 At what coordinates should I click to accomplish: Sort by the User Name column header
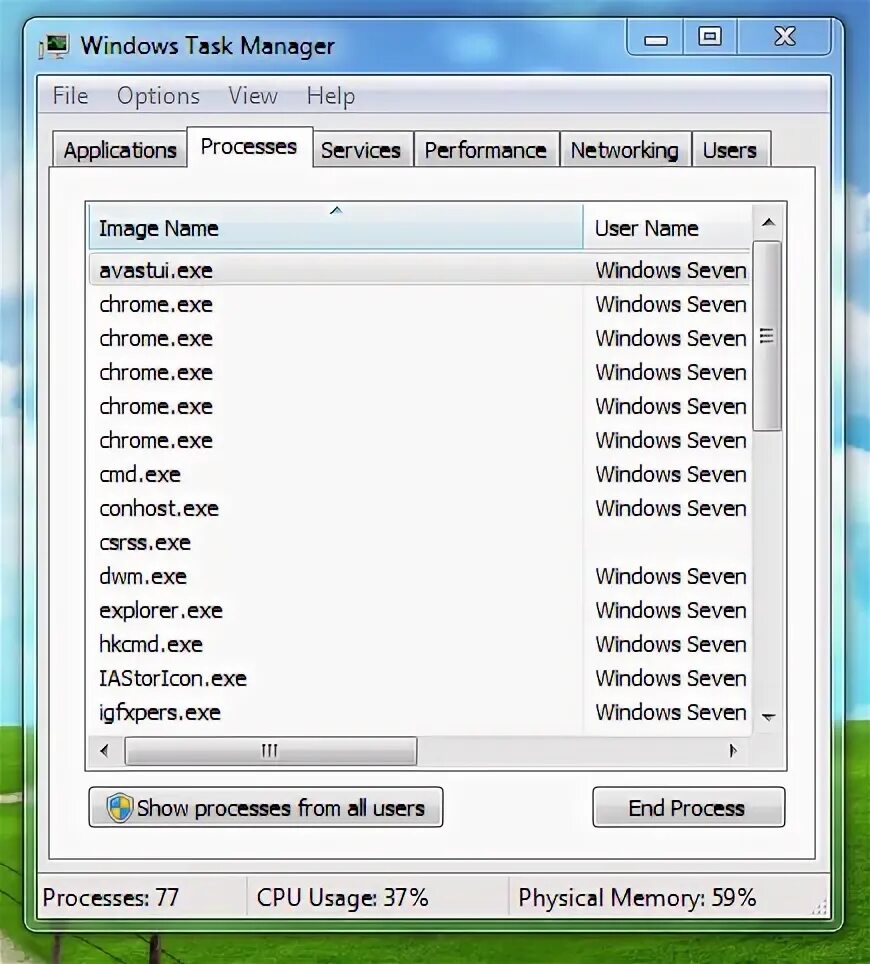pos(667,227)
